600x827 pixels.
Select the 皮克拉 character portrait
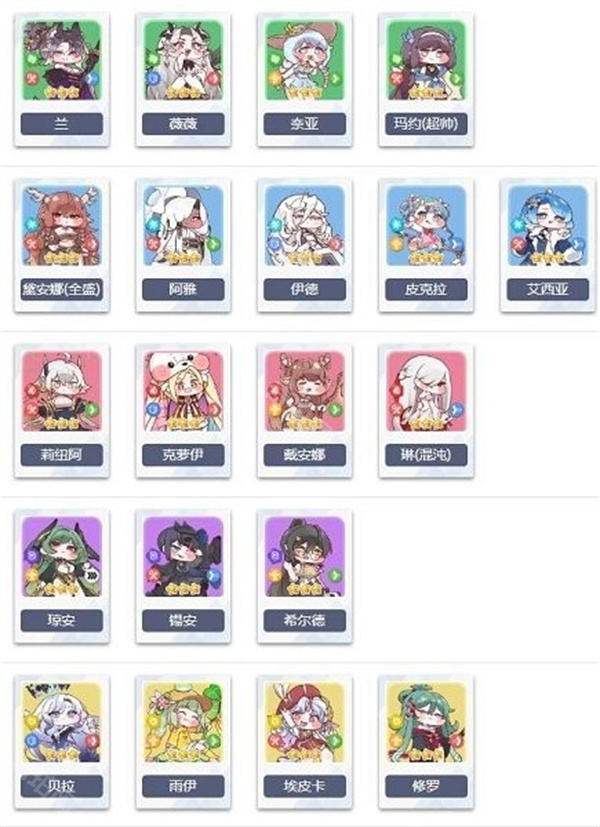426,226
